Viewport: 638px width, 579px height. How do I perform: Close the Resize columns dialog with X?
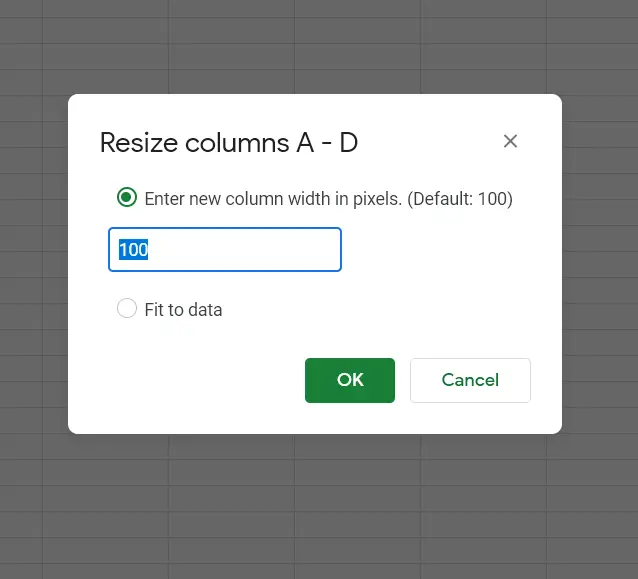(510, 141)
